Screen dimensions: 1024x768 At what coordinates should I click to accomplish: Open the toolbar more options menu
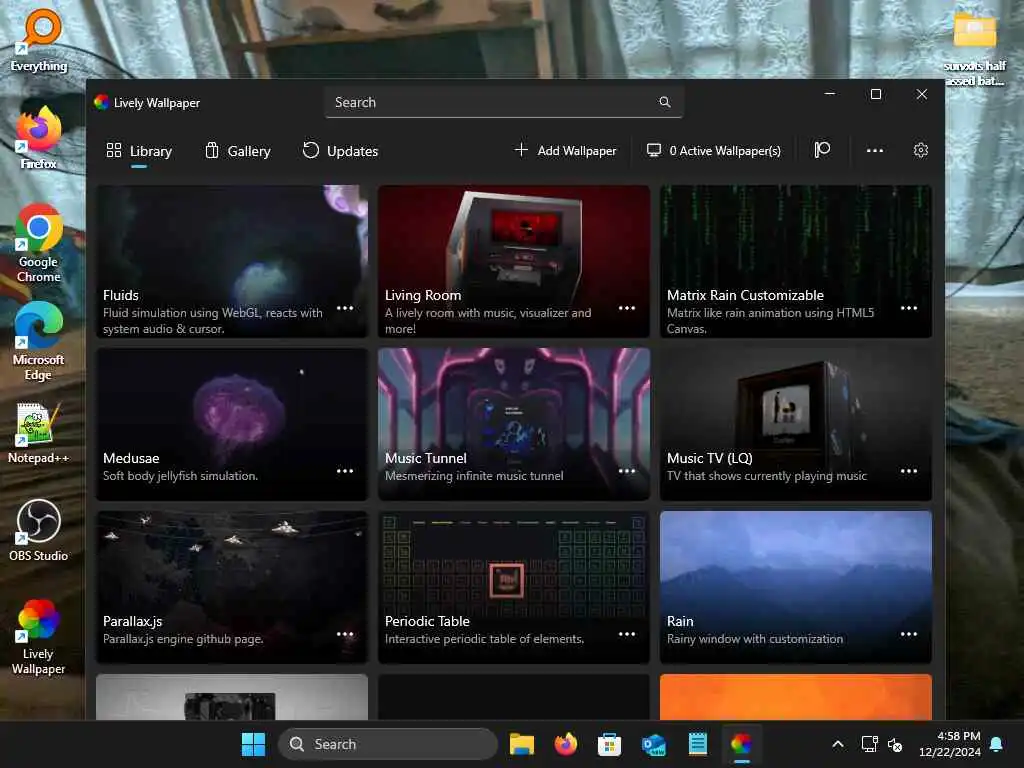tap(874, 150)
